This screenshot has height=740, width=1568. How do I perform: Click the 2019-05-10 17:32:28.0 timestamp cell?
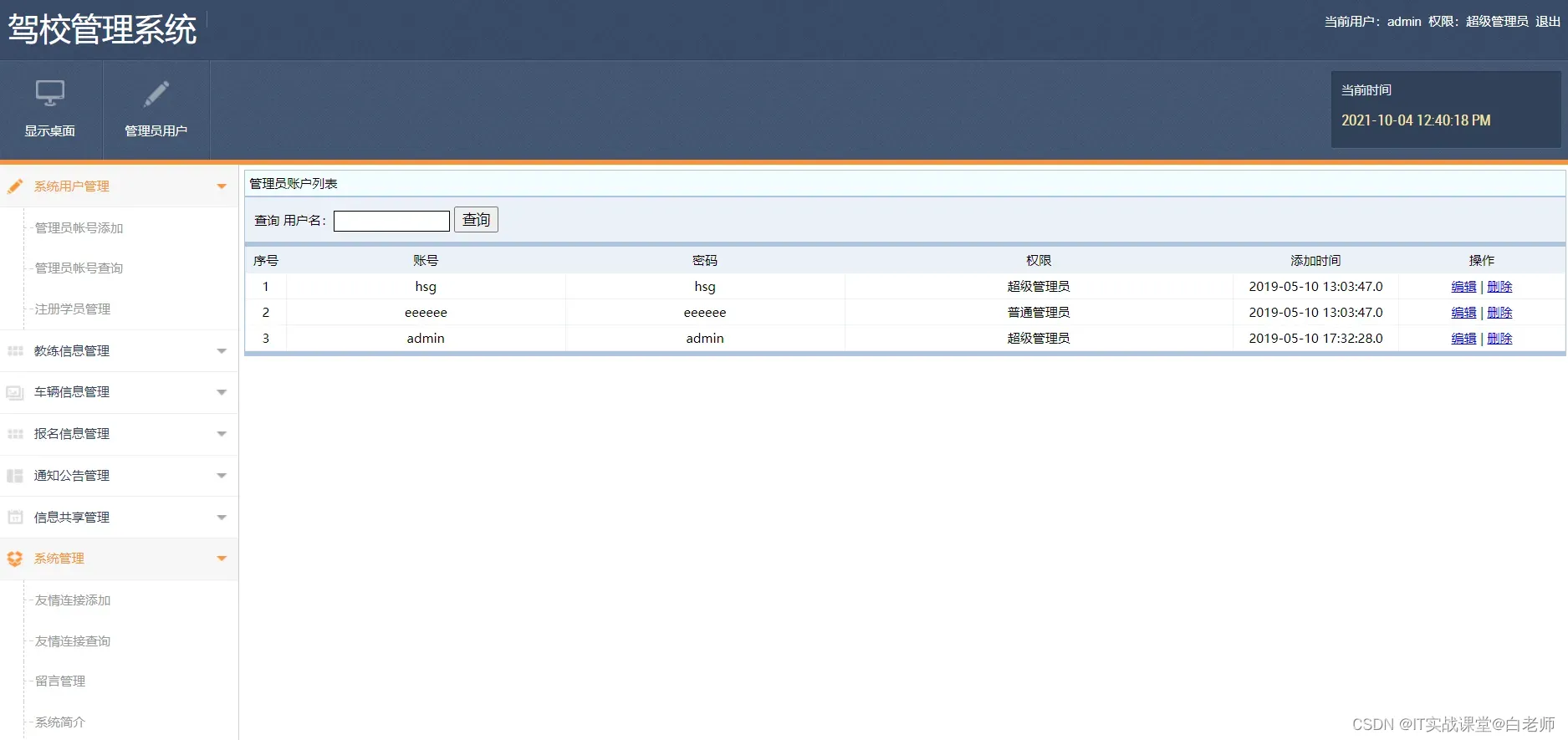click(x=1315, y=339)
